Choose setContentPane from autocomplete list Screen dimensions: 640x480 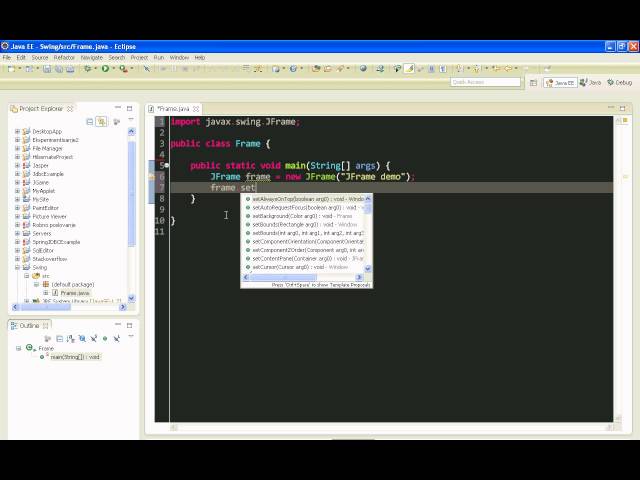303,259
